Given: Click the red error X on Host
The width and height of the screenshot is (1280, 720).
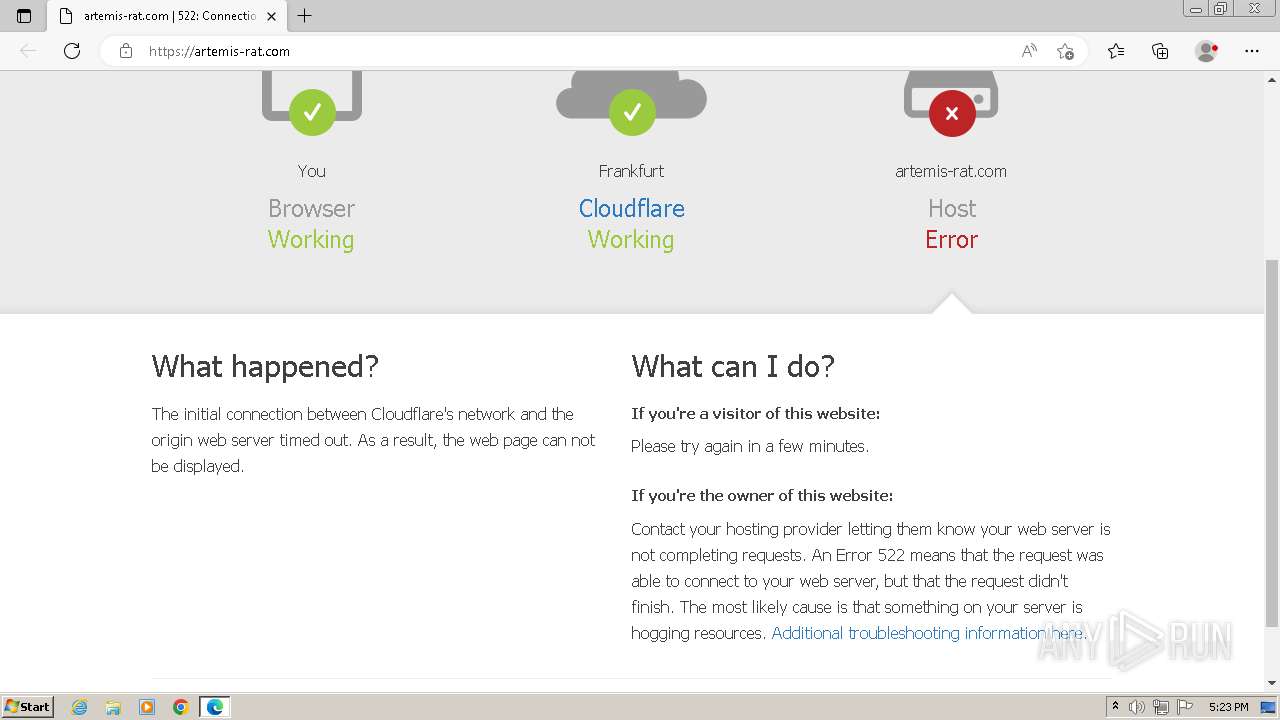Looking at the screenshot, I should click(952, 112).
